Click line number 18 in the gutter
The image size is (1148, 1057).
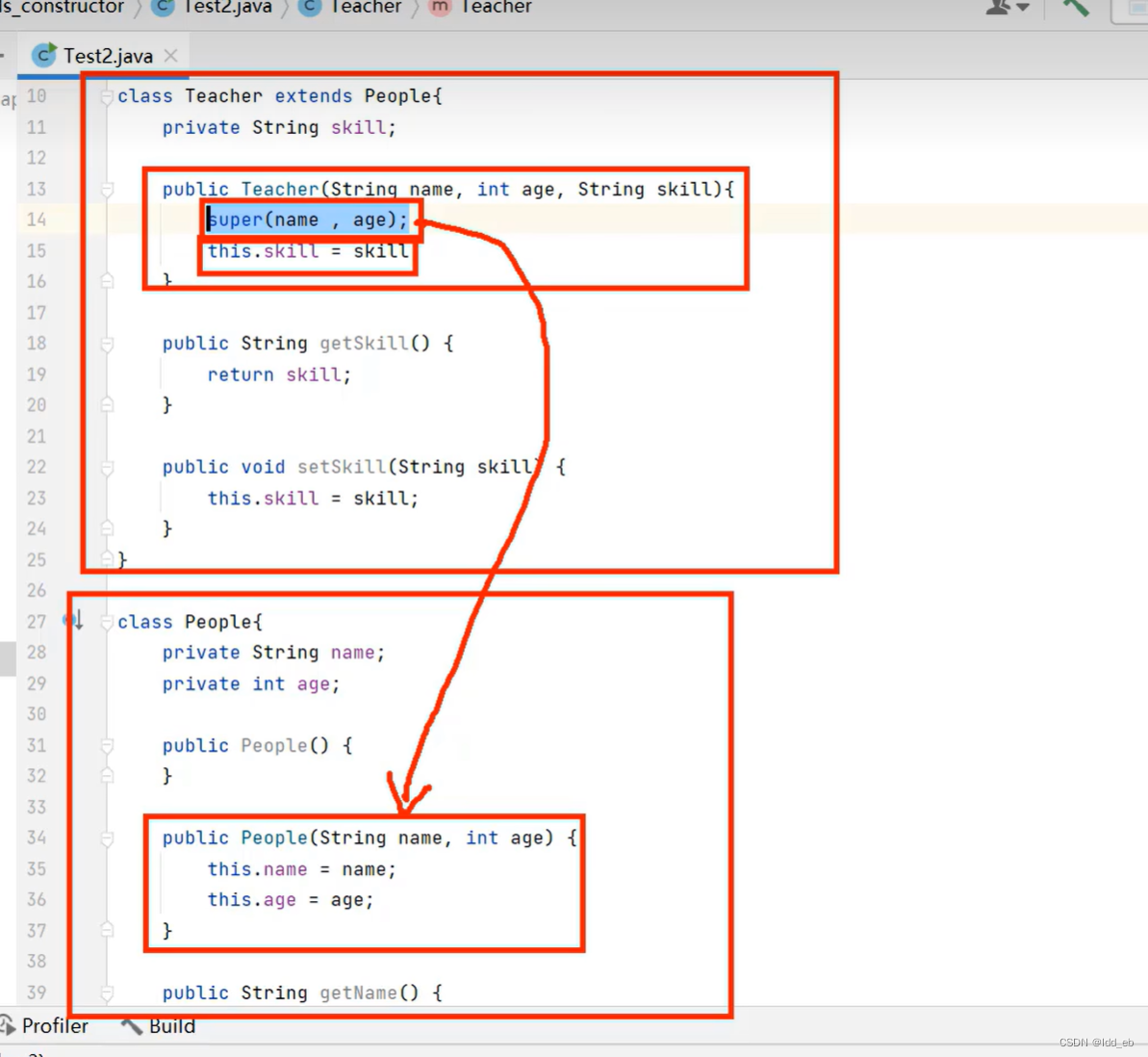coord(37,343)
